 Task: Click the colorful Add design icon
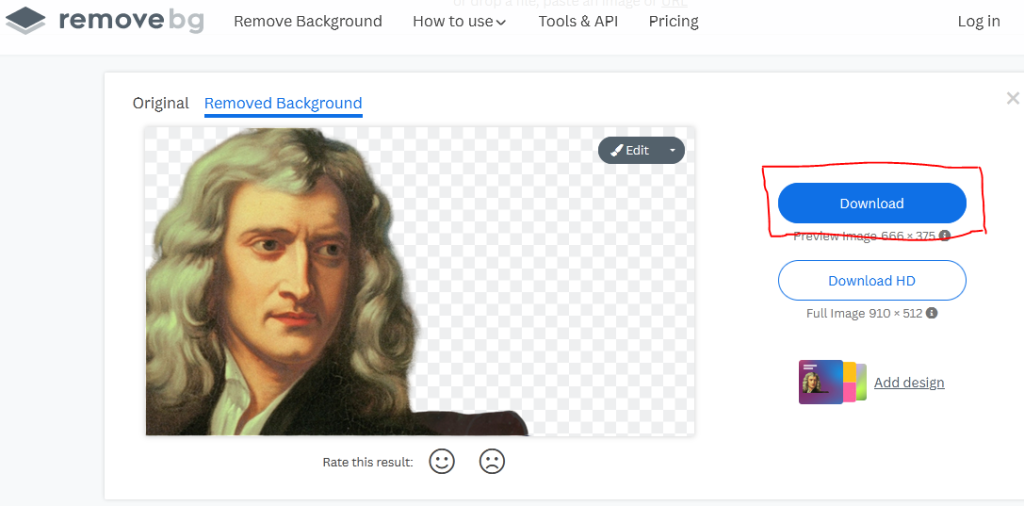pos(832,382)
